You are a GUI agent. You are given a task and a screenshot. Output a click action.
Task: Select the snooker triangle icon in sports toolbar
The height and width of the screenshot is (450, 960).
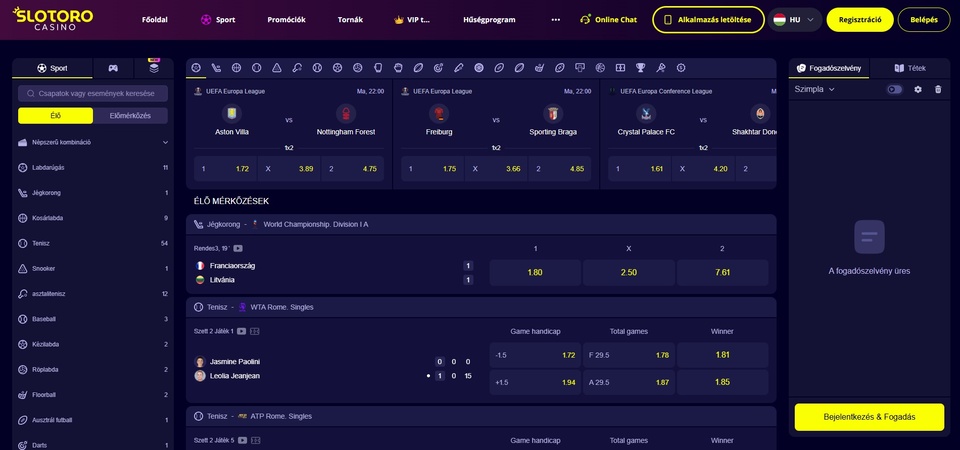[277, 68]
